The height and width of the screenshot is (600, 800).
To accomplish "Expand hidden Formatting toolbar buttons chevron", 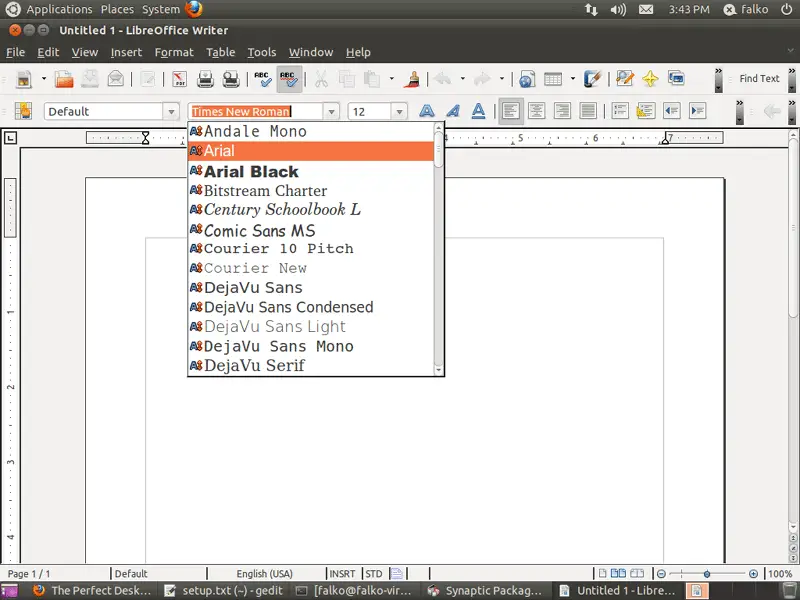I will 740,111.
